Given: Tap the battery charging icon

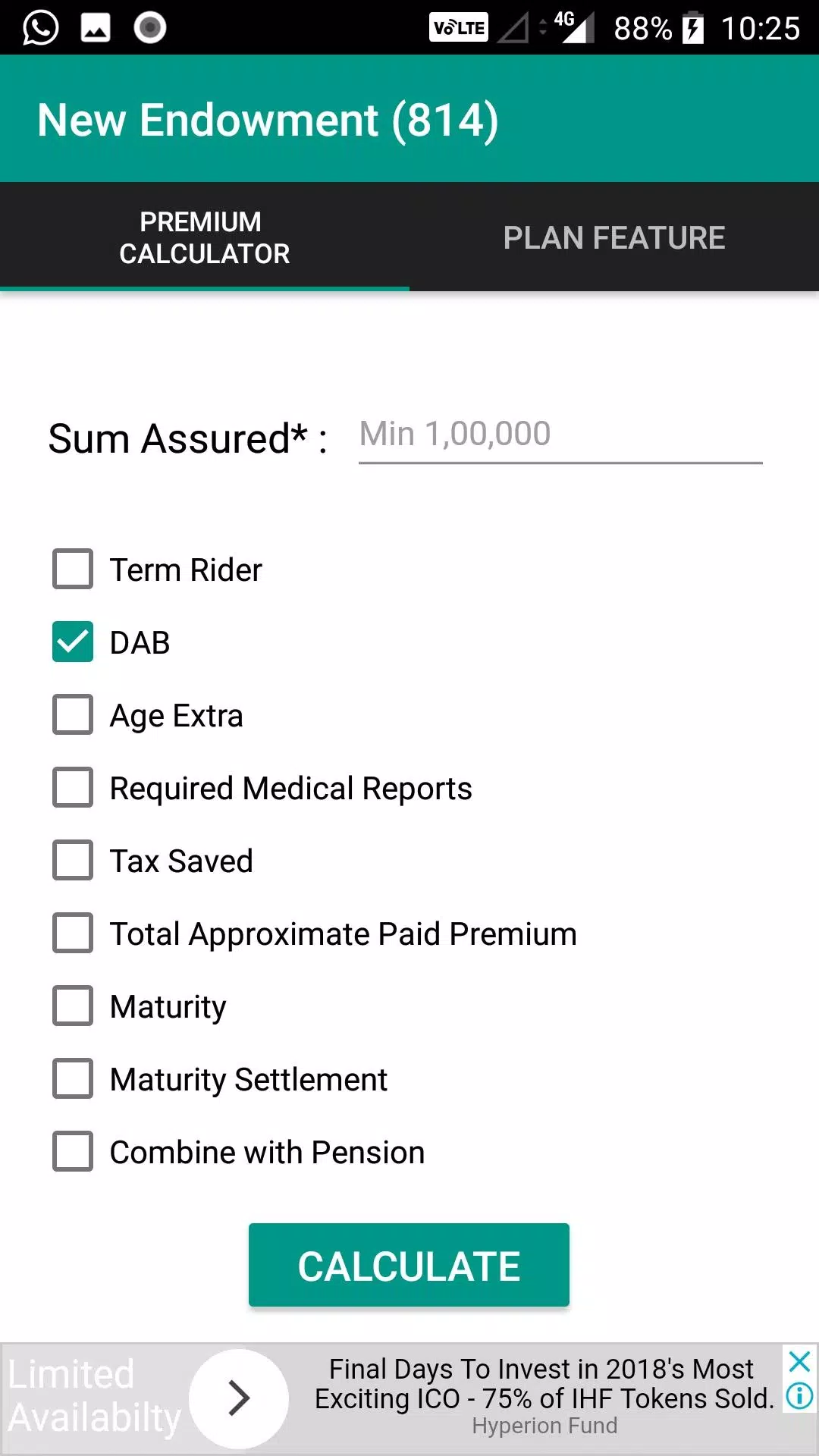Looking at the screenshot, I should [x=693, y=28].
